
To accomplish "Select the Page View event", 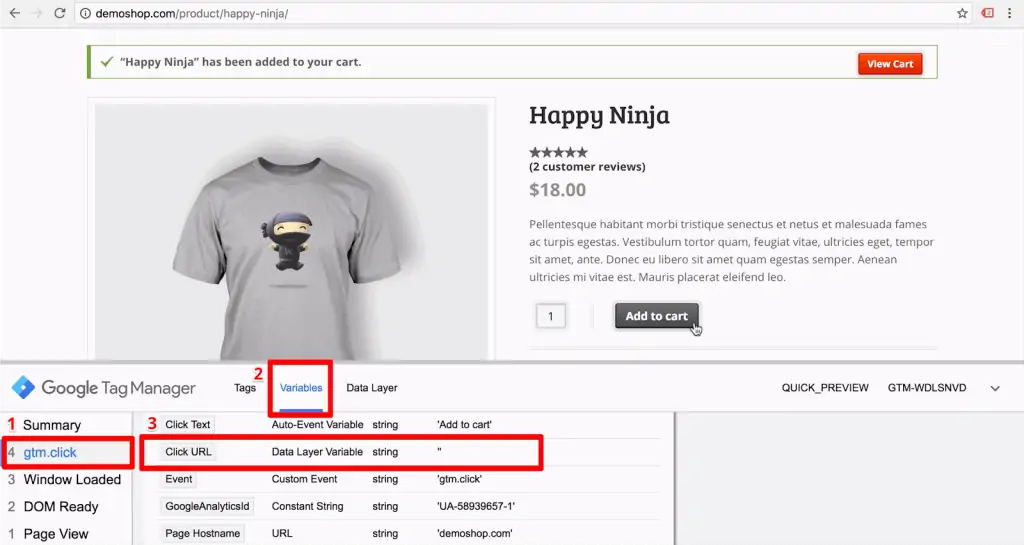I will coord(56,534).
